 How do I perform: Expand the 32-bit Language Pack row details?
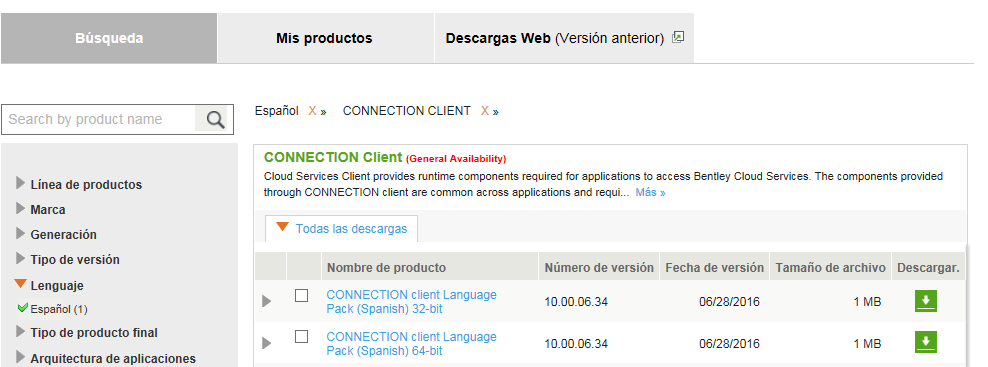tap(267, 301)
